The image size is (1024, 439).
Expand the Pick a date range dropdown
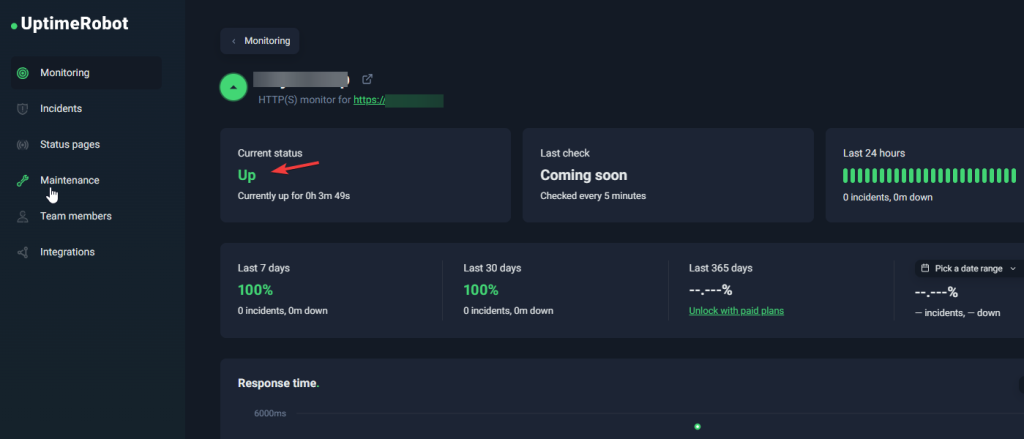[x=969, y=268]
